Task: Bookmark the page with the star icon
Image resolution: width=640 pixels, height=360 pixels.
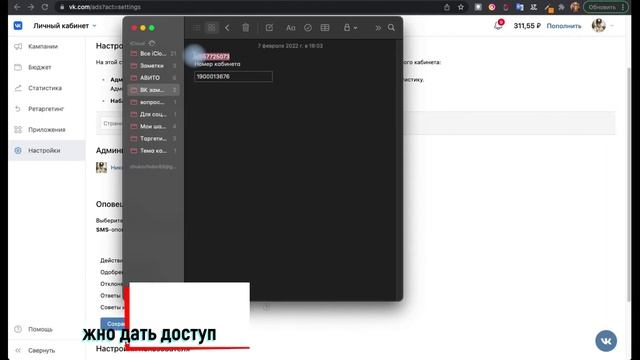Action: (x=461, y=7)
